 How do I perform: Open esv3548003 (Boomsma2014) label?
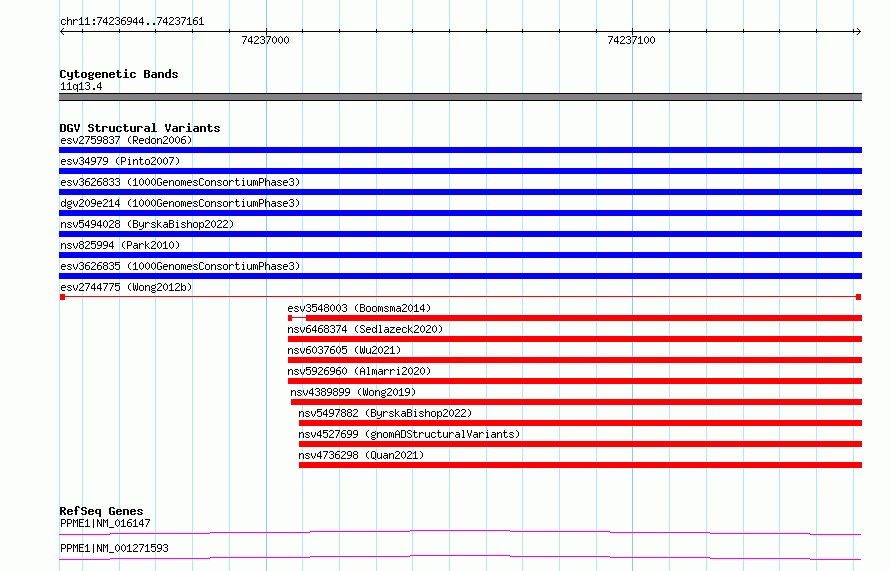point(359,308)
